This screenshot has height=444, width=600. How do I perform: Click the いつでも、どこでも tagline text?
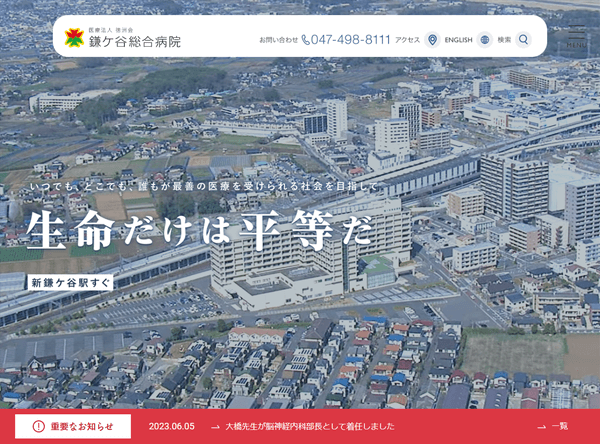[204, 187]
